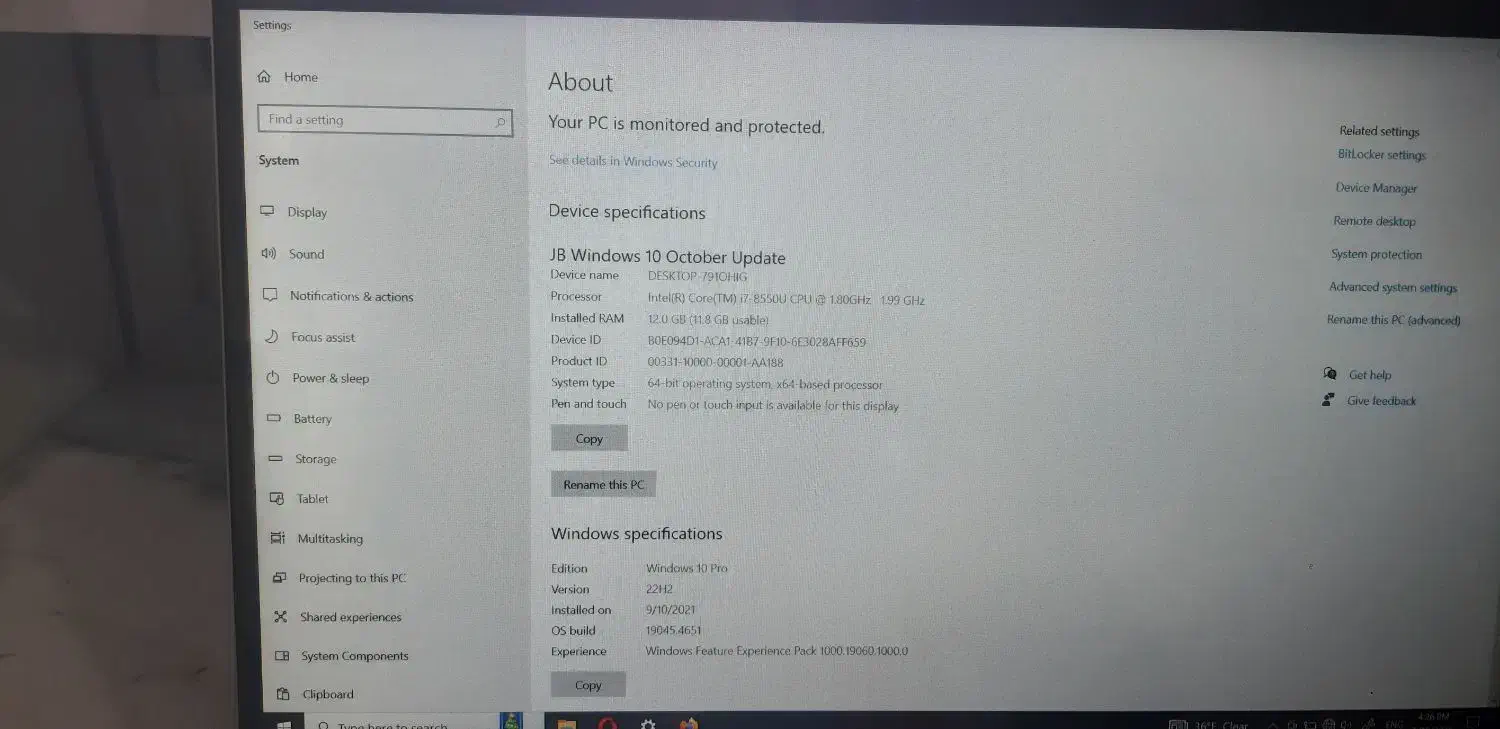
Task: Click OS build 19045.4651
Action: (674, 631)
